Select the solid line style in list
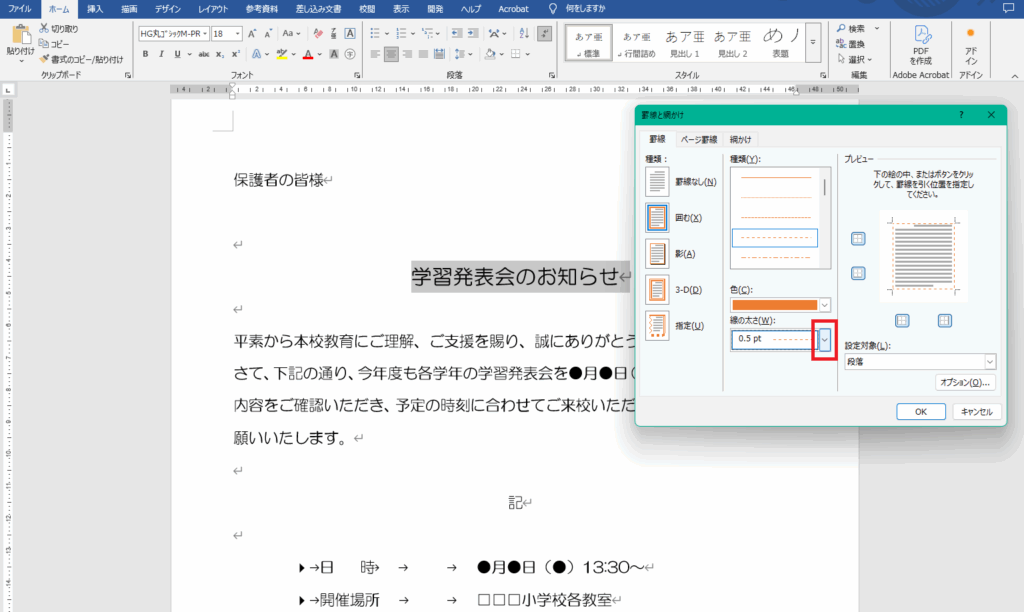This screenshot has width=1024, height=612. coord(775,178)
